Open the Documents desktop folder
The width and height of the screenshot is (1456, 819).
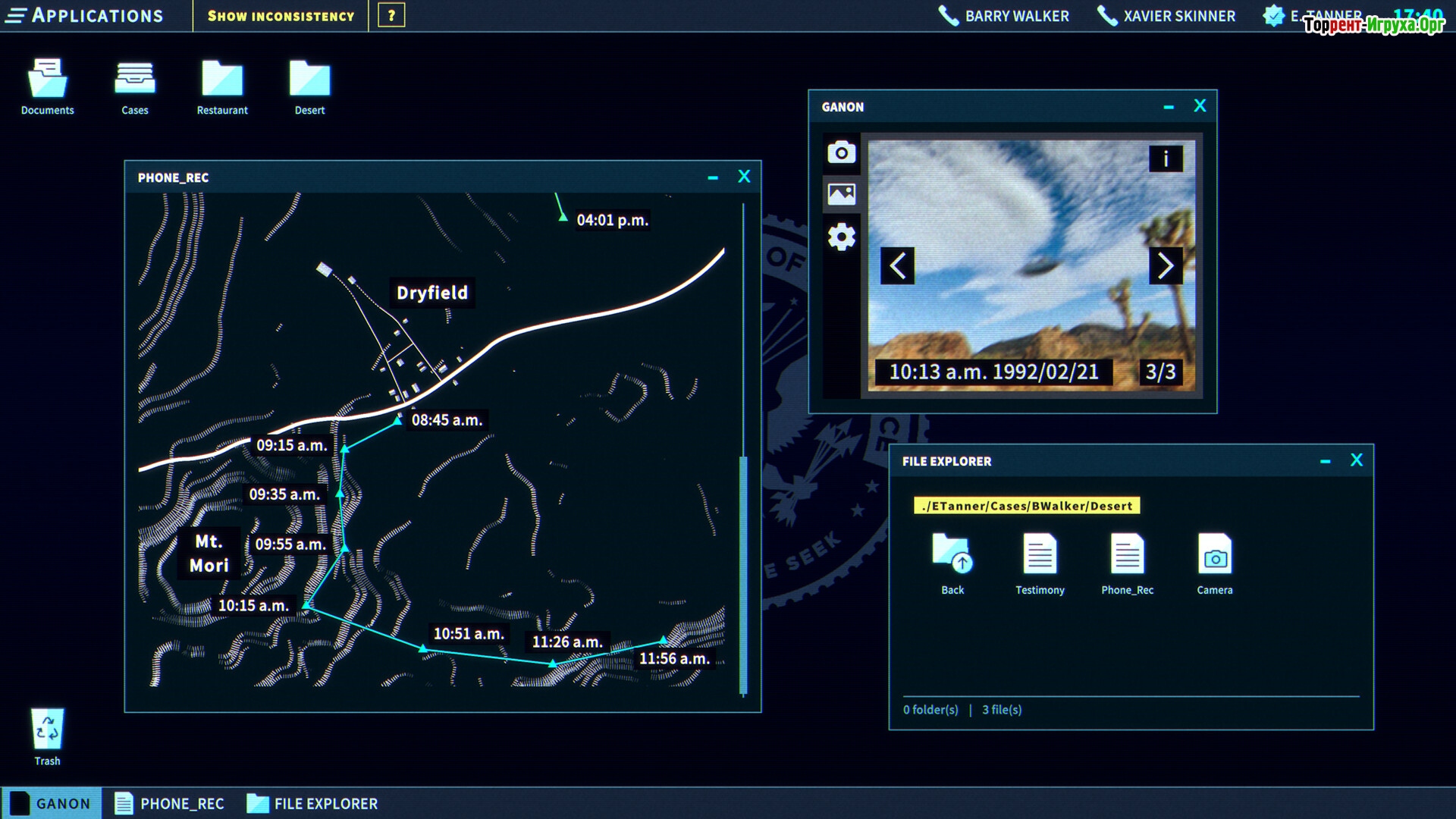[x=47, y=80]
